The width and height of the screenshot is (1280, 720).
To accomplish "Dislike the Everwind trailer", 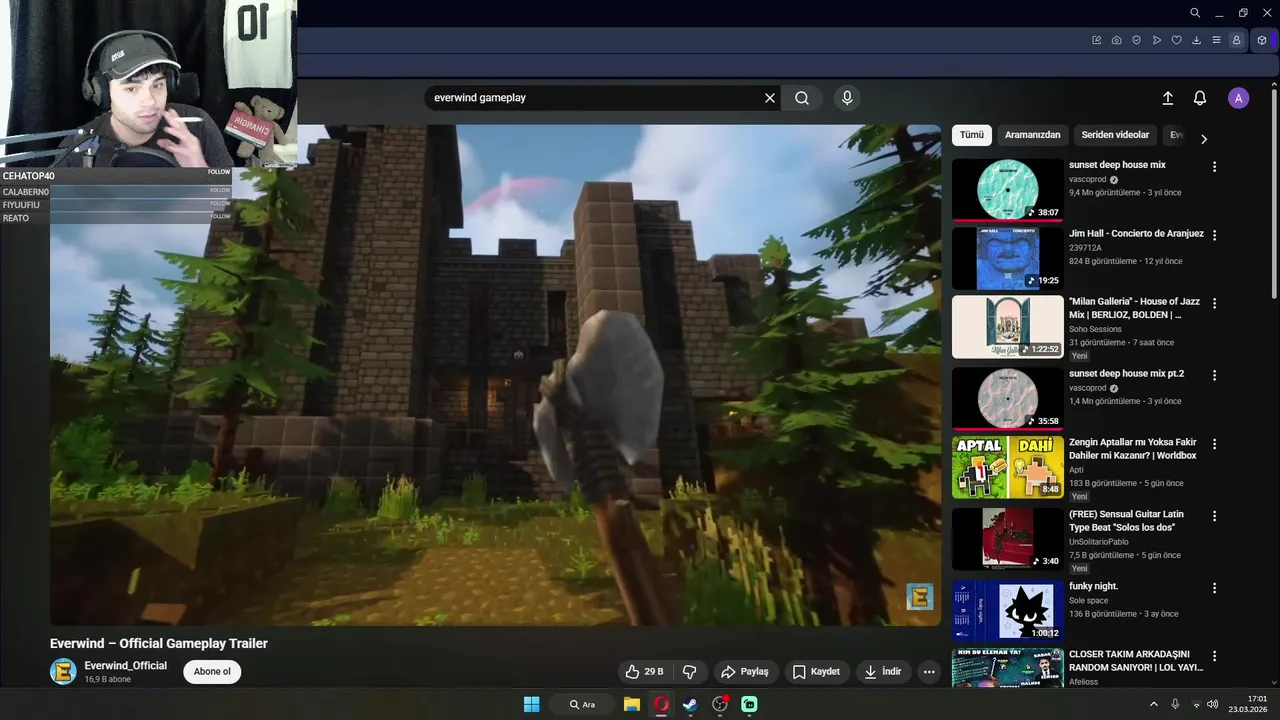I will [689, 672].
